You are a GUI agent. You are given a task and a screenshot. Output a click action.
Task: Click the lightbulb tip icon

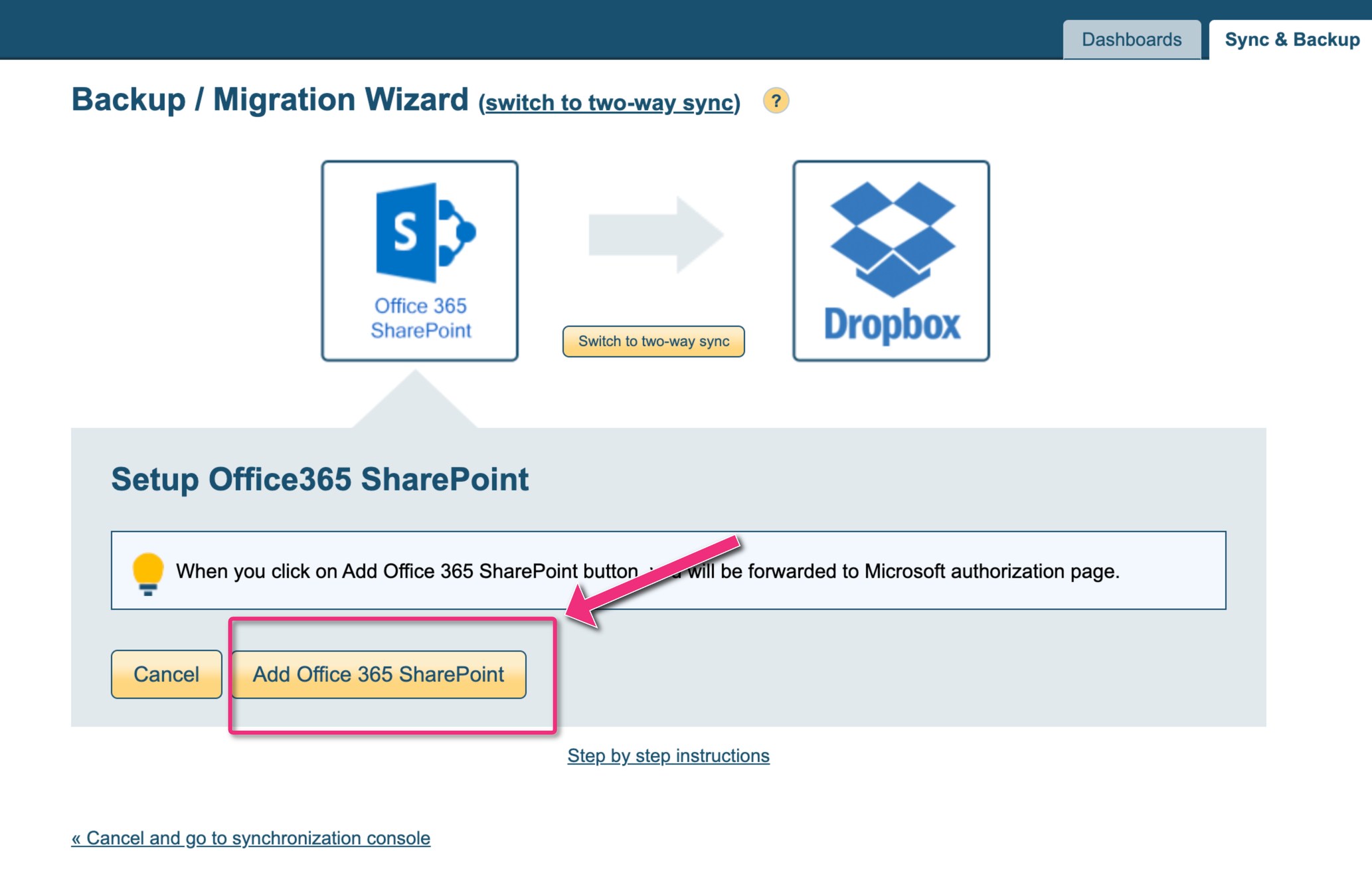point(148,573)
